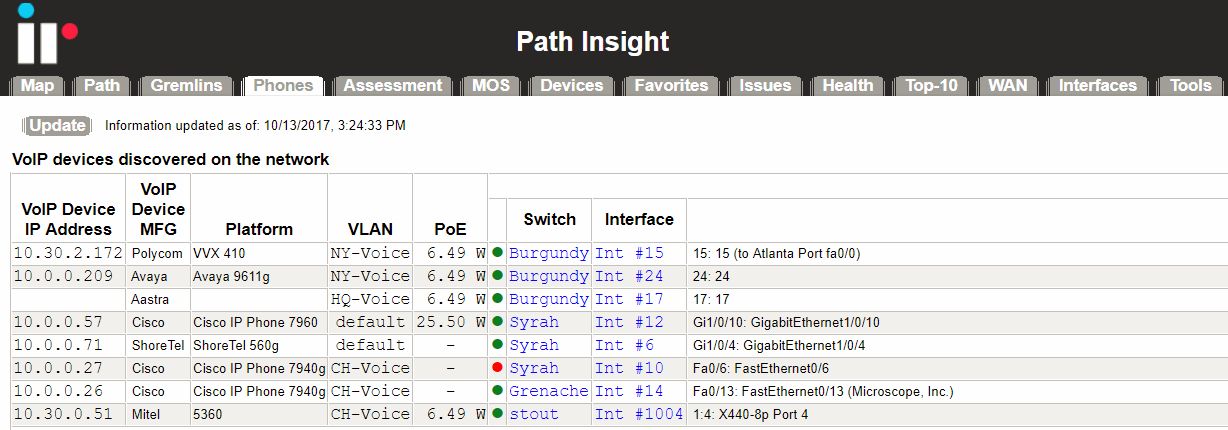1228x430 pixels.
Task: Open Burgundy switch link in Aastra row
Action: [x=549, y=299]
